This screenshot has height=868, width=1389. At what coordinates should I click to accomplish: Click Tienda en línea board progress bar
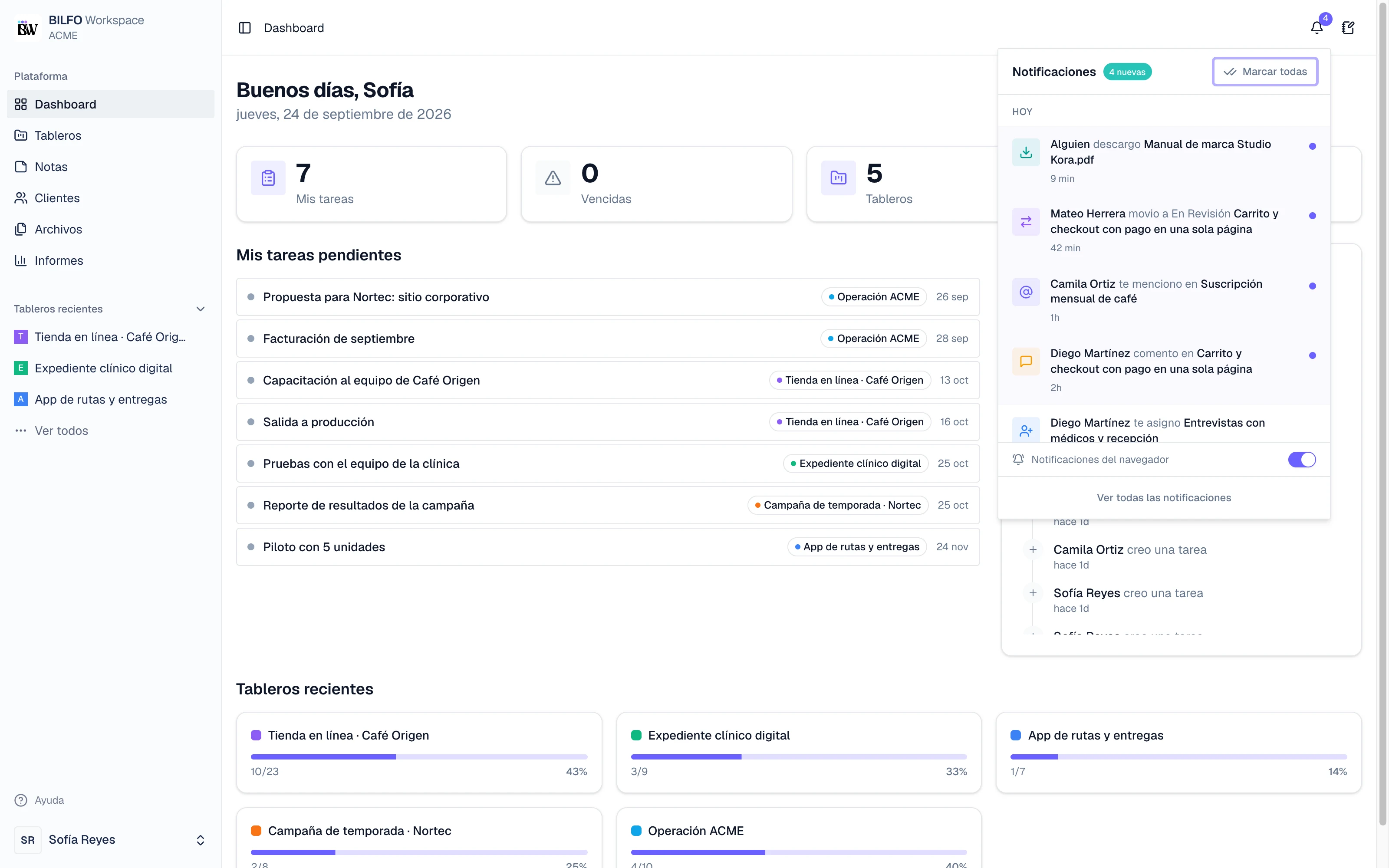tap(419, 756)
